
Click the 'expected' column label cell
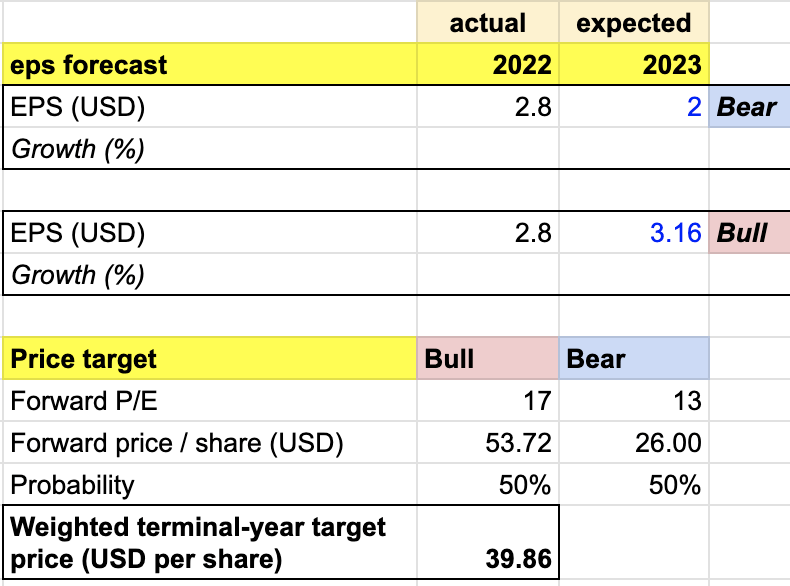(x=634, y=23)
